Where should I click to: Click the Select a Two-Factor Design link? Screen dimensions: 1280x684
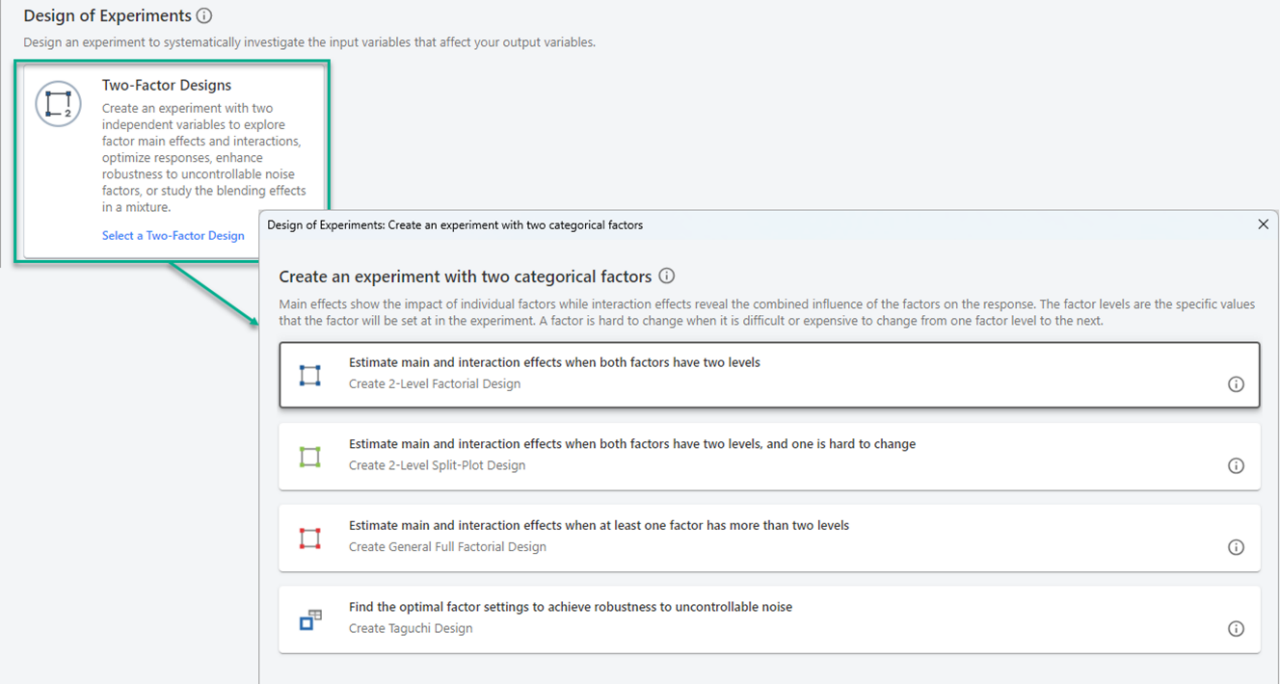click(x=173, y=235)
